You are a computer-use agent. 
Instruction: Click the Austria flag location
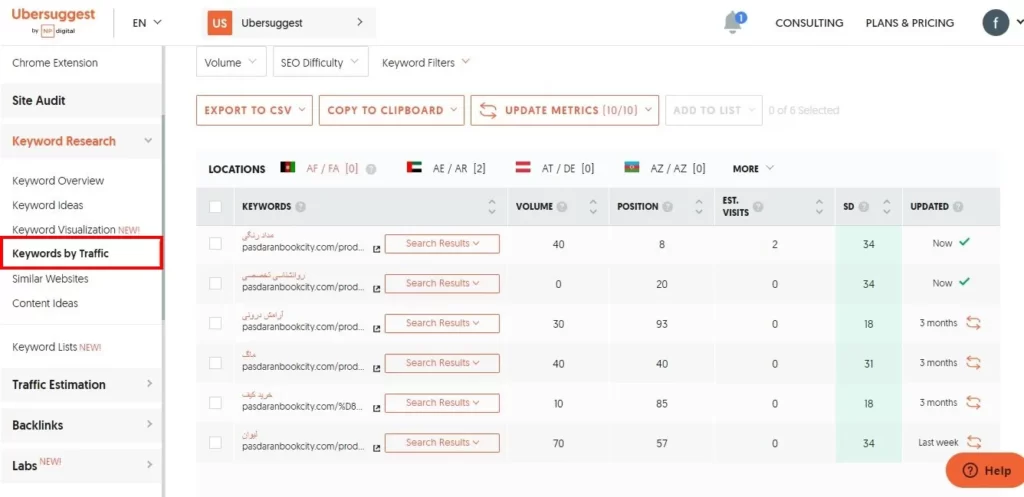tap(523, 167)
